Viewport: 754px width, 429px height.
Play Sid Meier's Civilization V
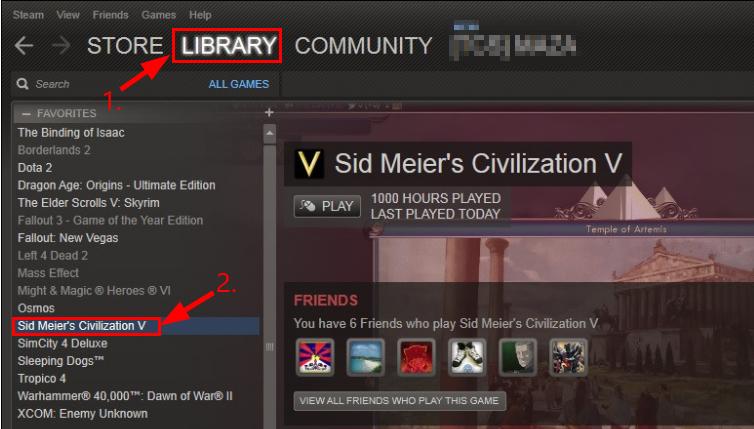pyautogui.click(x=327, y=206)
